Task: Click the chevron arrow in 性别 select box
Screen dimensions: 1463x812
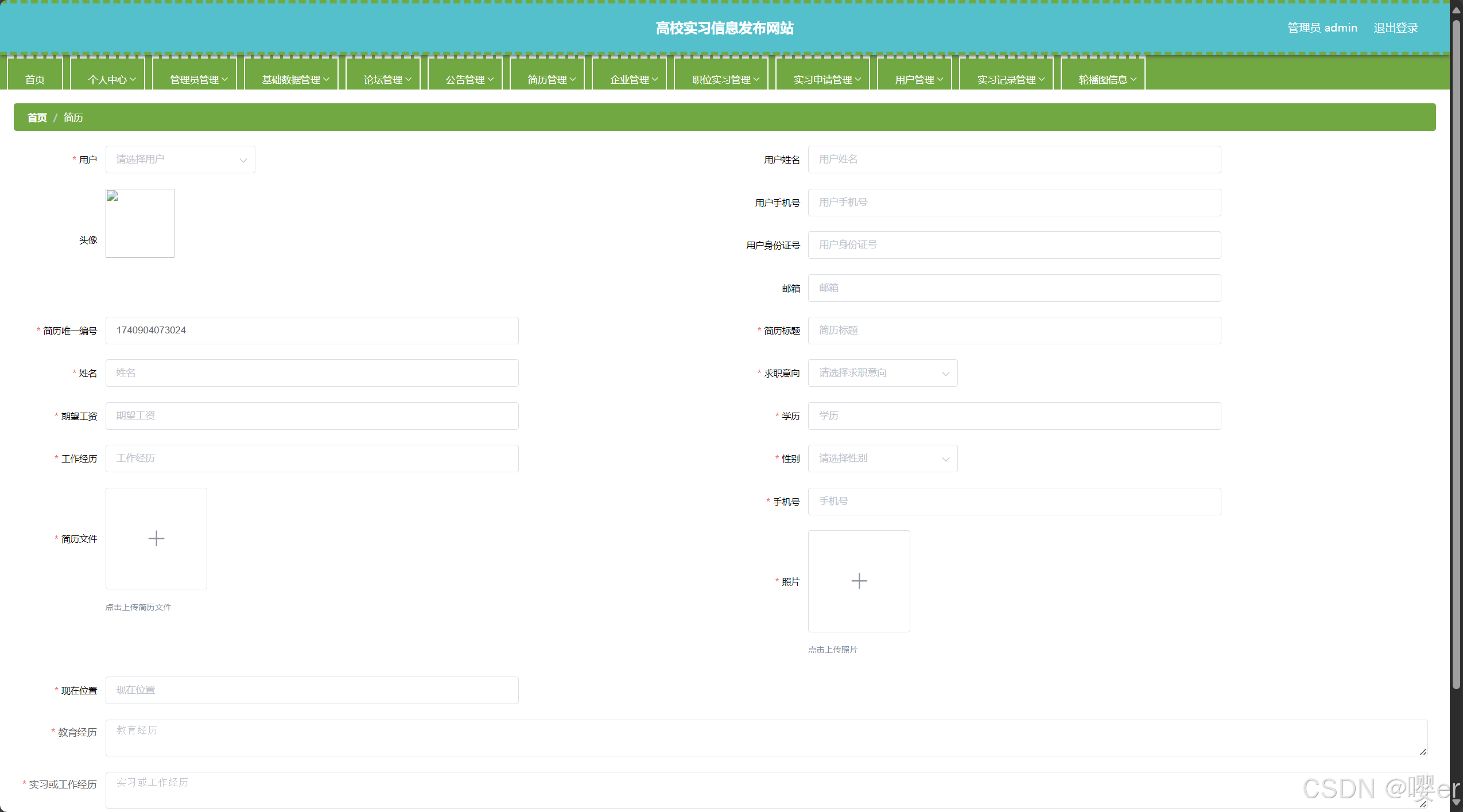Action: tap(945, 459)
